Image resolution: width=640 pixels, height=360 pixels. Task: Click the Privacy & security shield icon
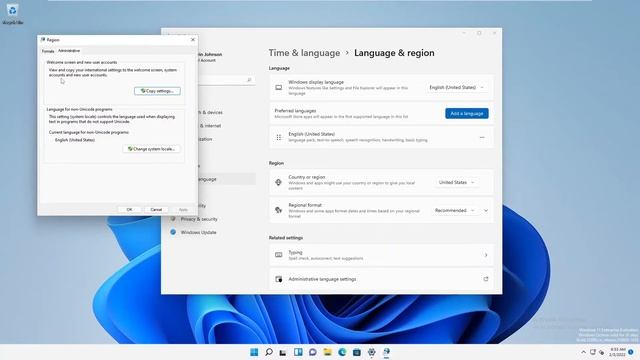click(x=173, y=219)
